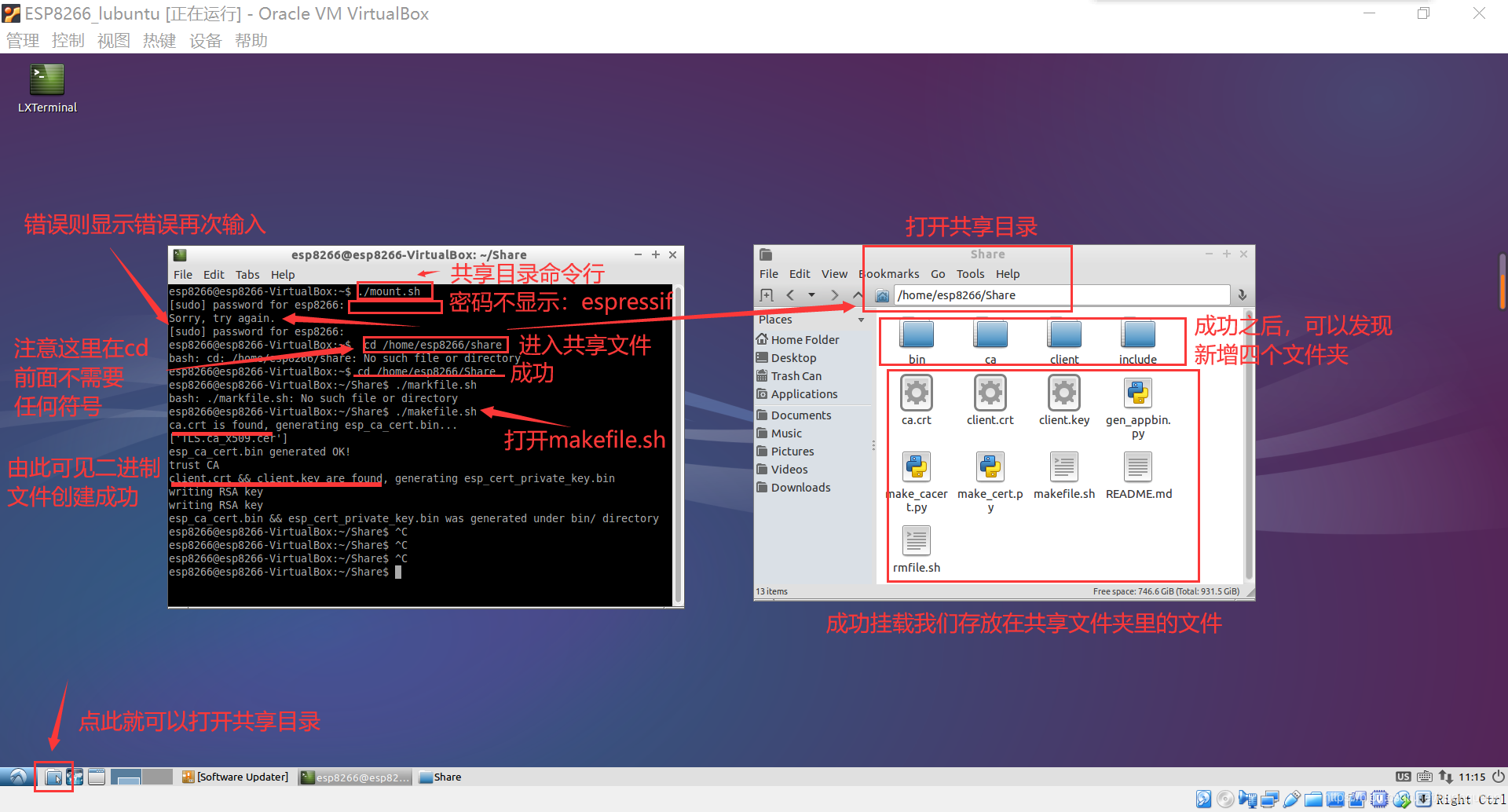Select the make_cert.py Python file

990,466
